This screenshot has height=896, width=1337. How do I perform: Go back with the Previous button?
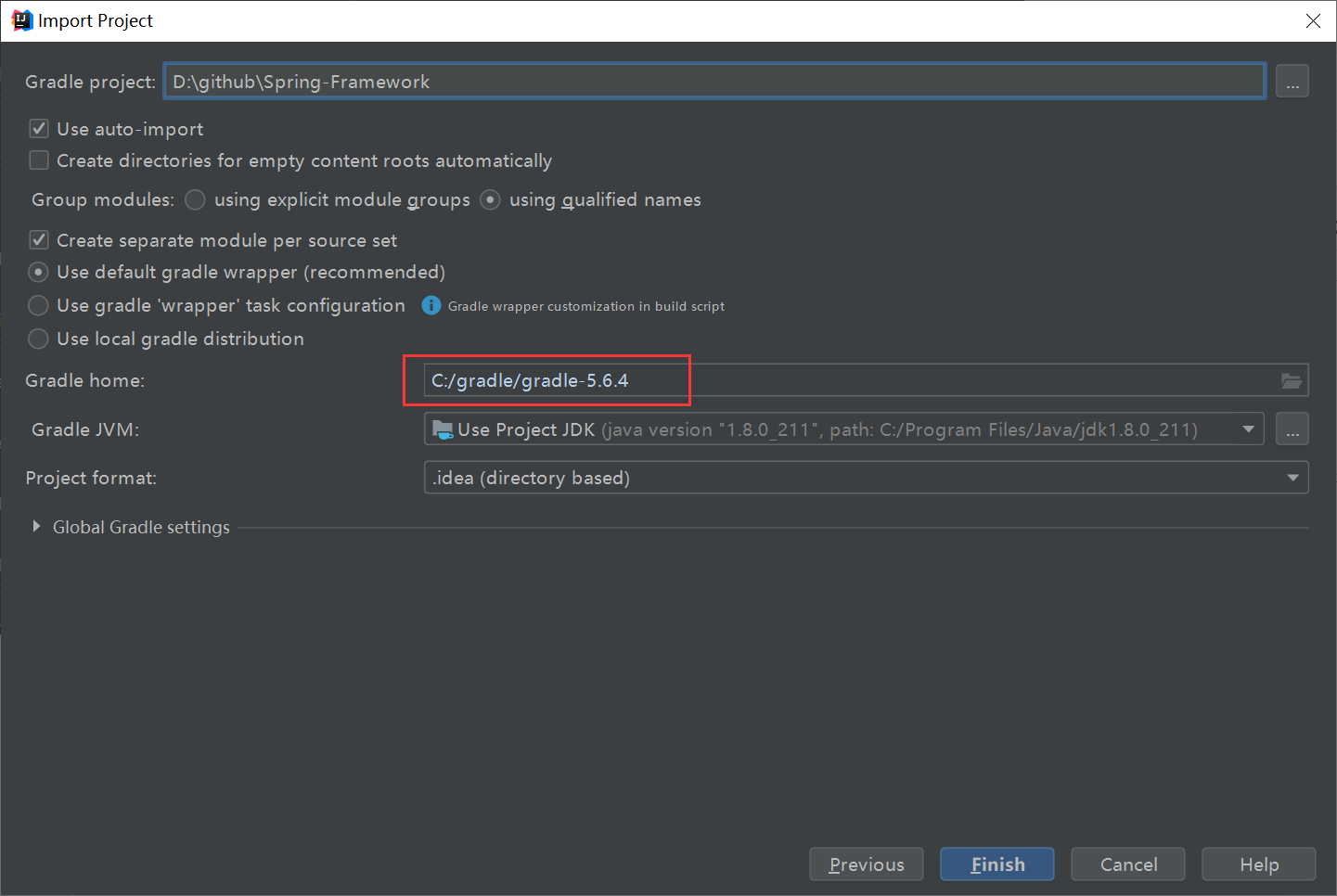(866, 864)
